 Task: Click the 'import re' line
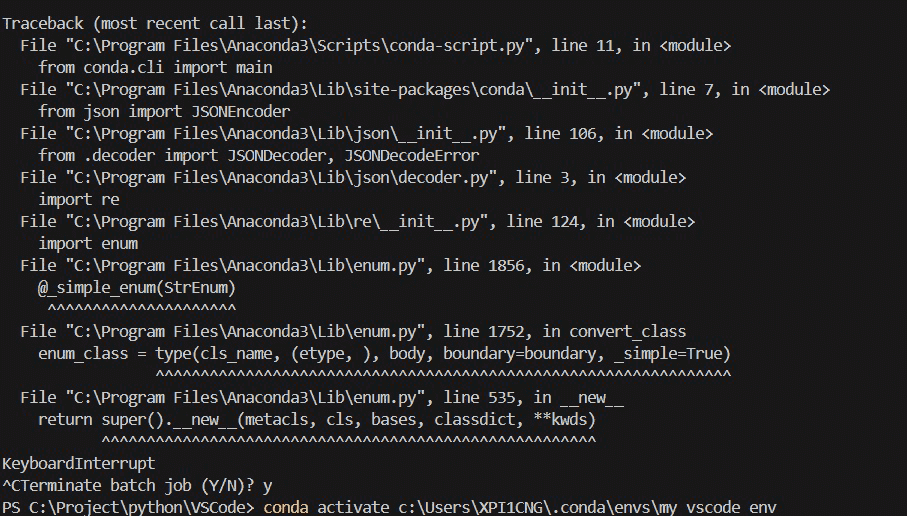tap(79, 200)
